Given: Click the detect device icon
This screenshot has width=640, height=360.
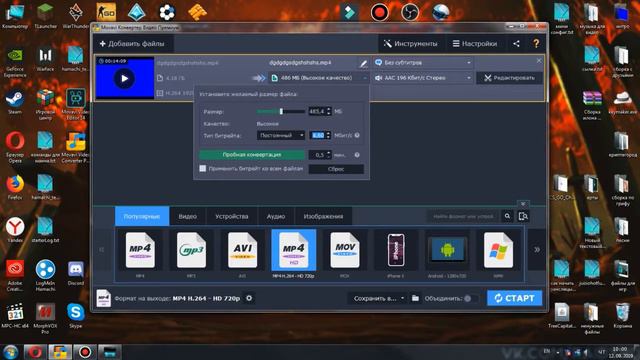Looking at the screenshot, I should tap(523, 216).
